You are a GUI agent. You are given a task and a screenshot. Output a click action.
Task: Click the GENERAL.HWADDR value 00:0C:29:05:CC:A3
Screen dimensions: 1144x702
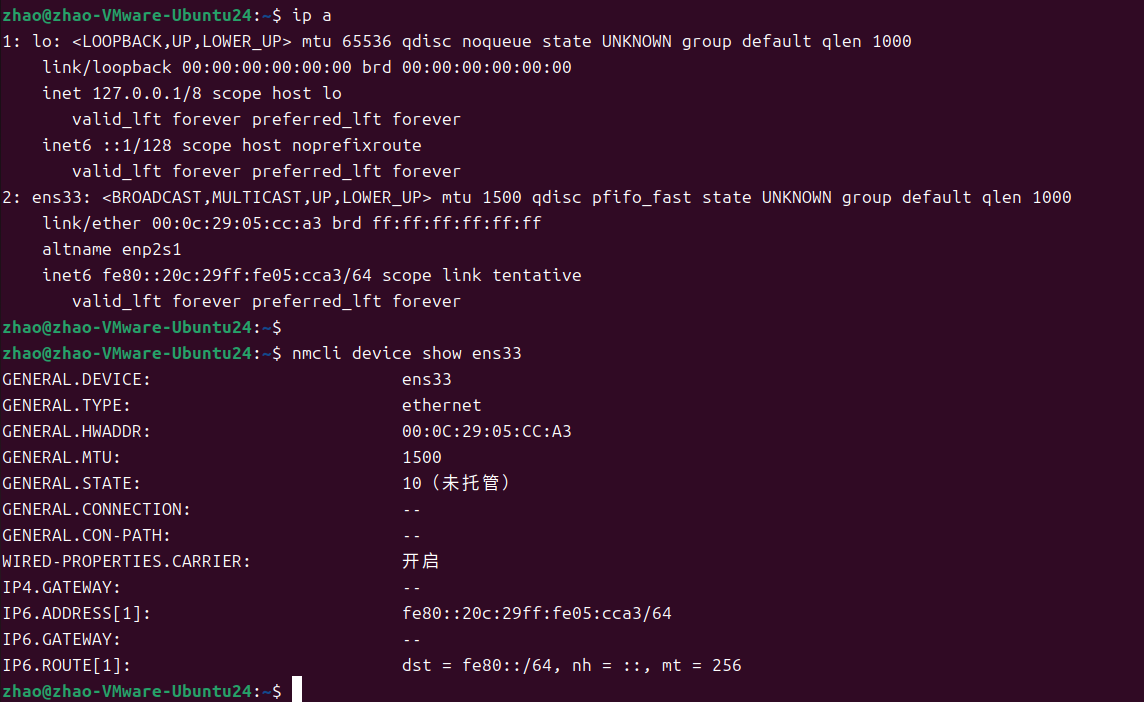487,431
